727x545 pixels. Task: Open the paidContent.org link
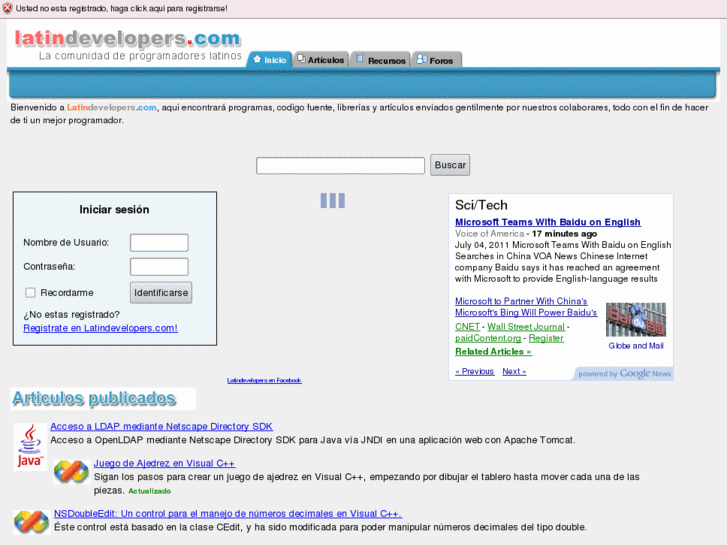click(488, 338)
